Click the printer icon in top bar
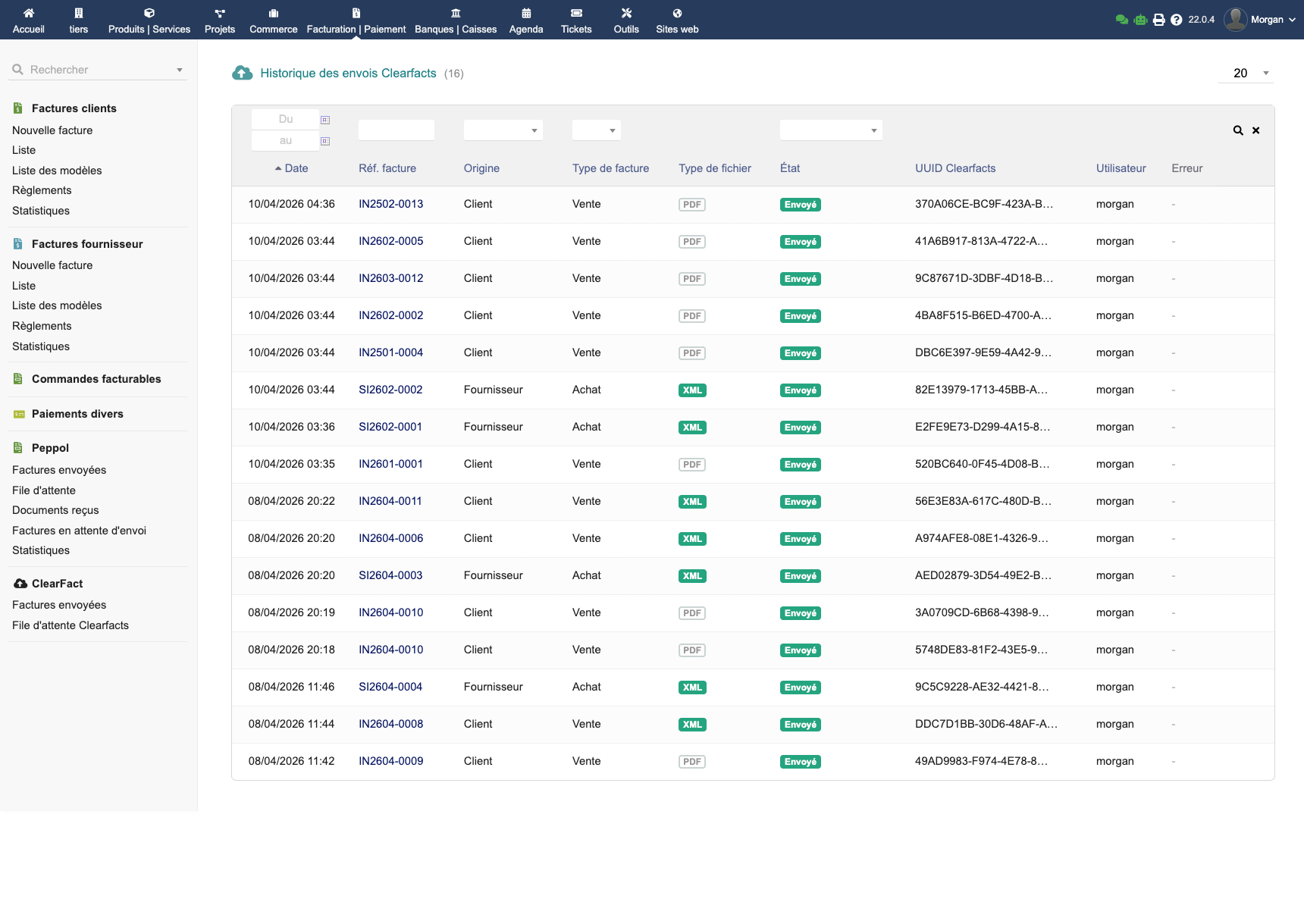This screenshot has width=1304, height=924. 1158,20
